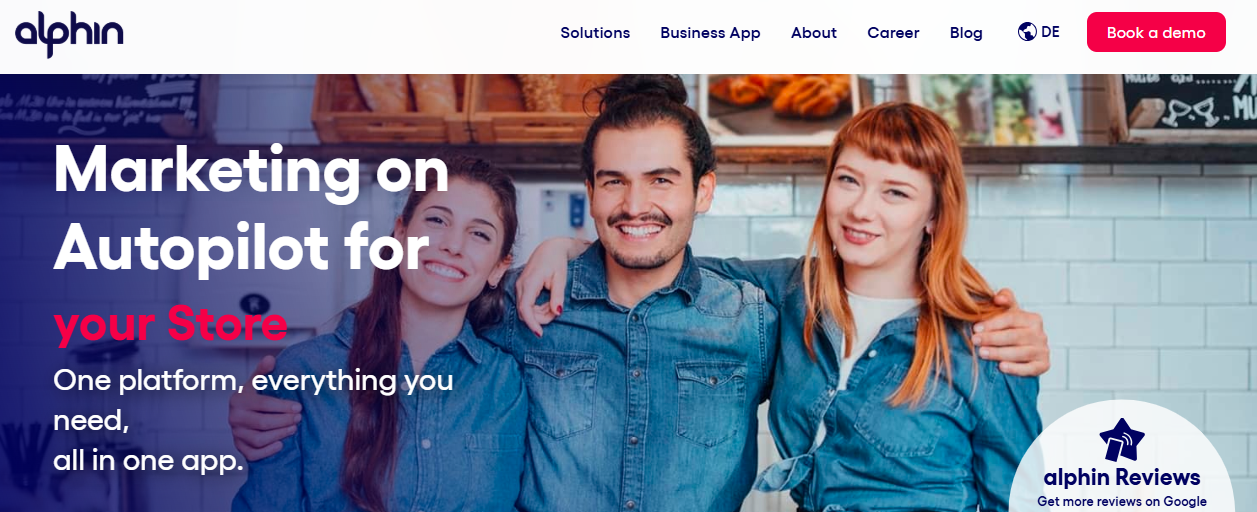Open the Career page link

tap(893, 33)
